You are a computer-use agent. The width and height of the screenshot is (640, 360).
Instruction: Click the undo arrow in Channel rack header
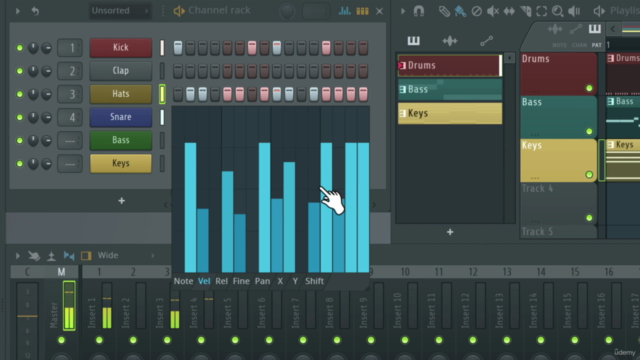point(35,11)
